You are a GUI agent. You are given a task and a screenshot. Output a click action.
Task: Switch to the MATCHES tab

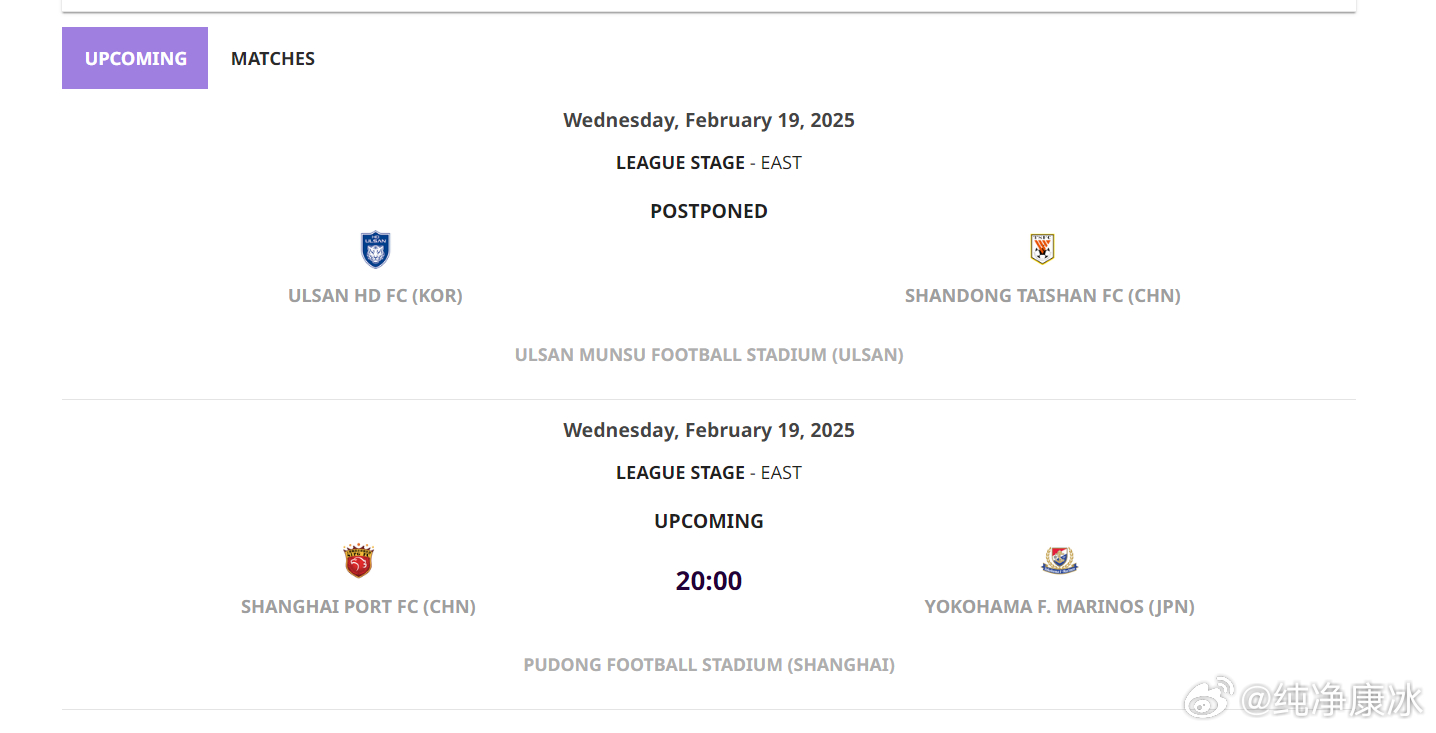pyautogui.click(x=273, y=58)
